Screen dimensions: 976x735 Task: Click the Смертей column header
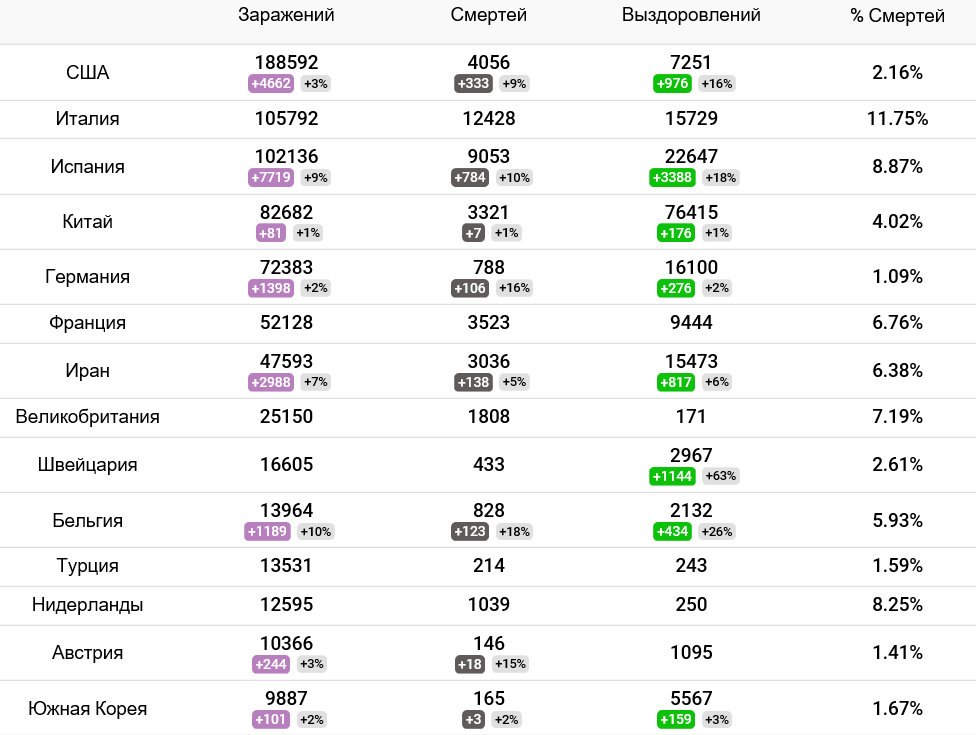click(488, 15)
